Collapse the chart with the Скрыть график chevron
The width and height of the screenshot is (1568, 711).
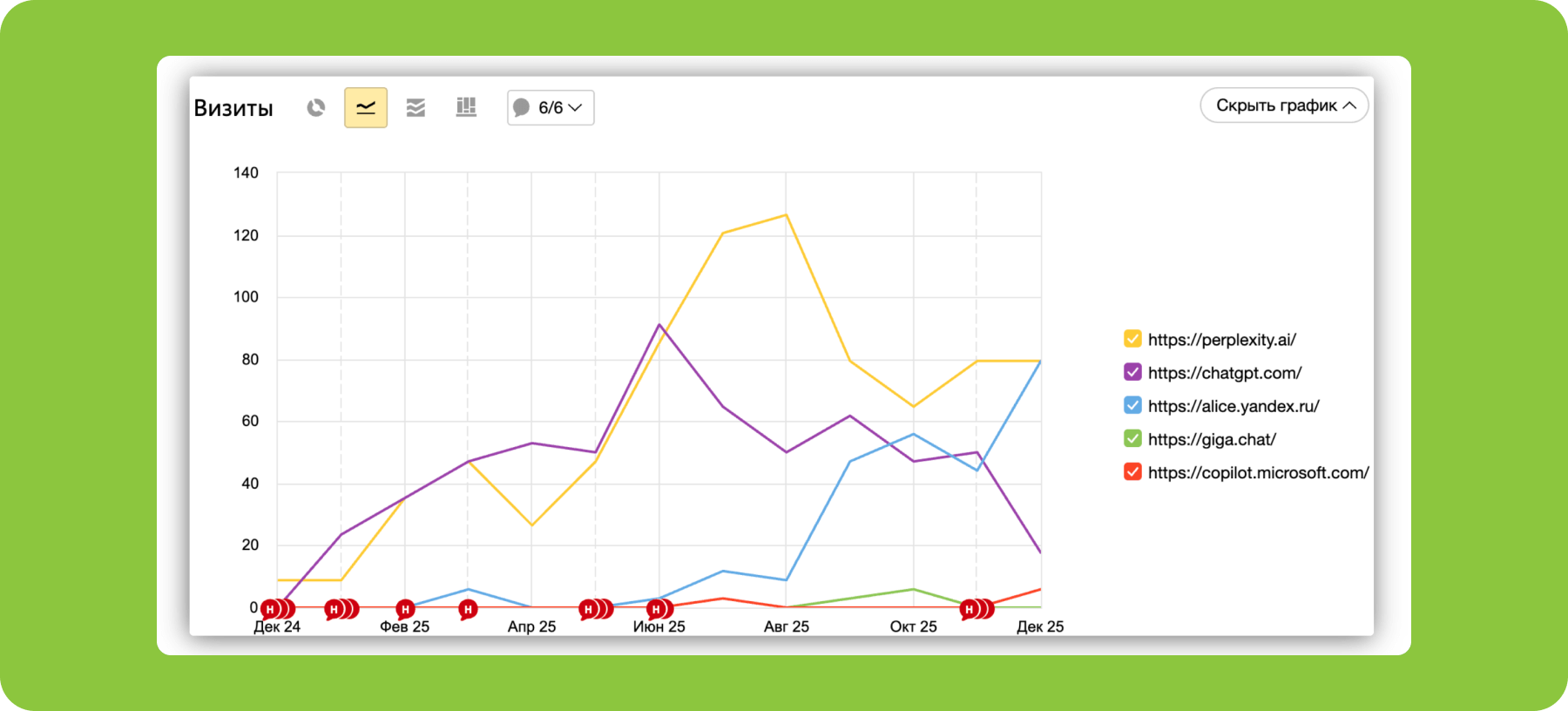click(x=1349, y=105)
